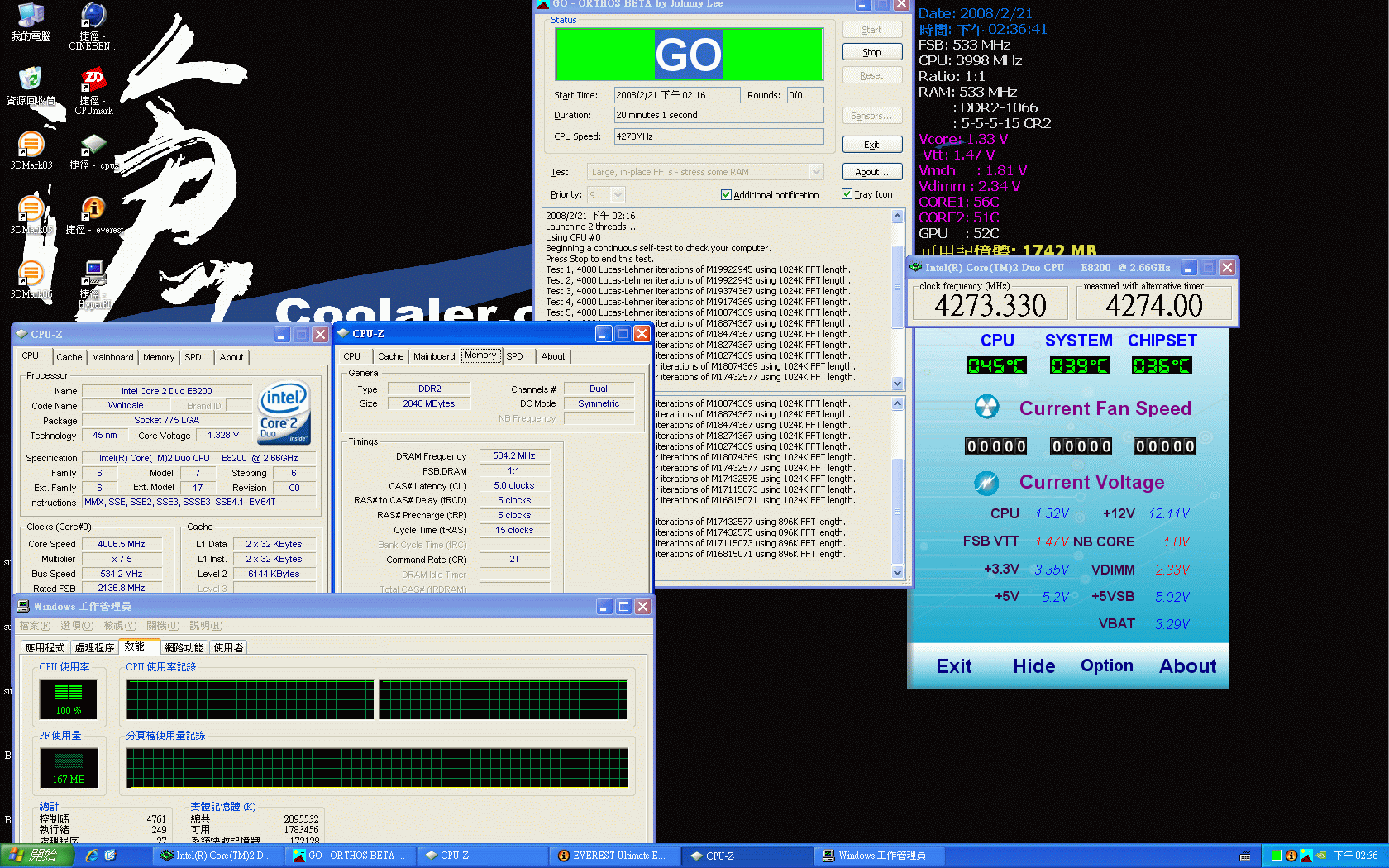Screen dimensions: 1389x868
Task: Click the CPU Speed field in ORTHOS
Action: tap(718, 136)
